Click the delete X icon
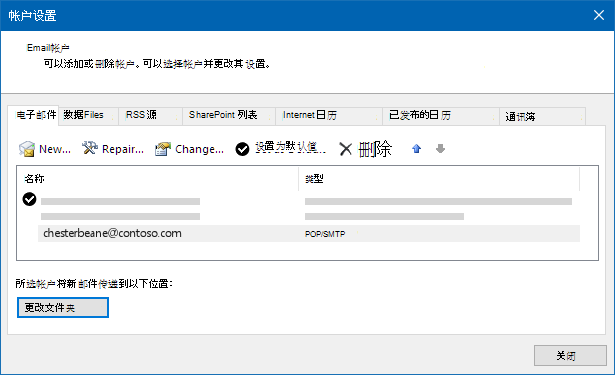This screenshot has height=375, width=615. (x=346, y=149)
